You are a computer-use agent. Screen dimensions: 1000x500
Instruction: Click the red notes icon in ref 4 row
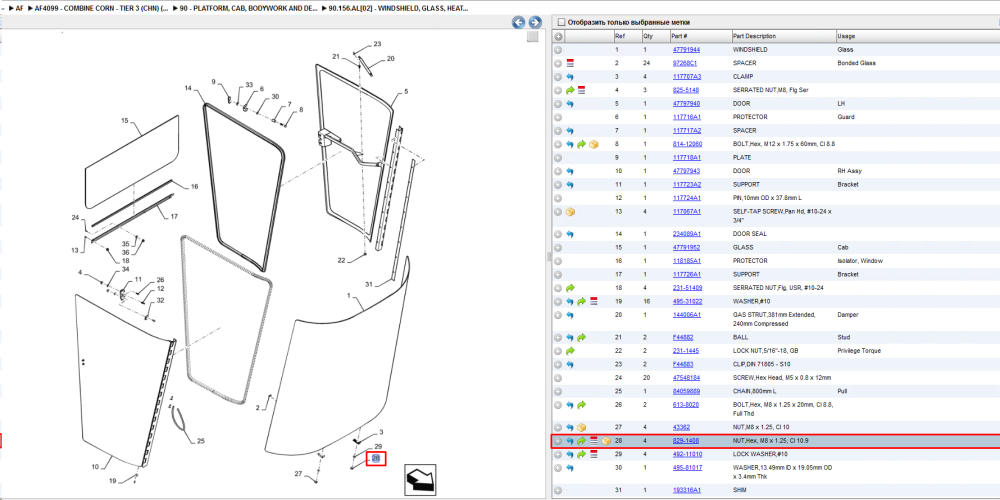point(582,90)
